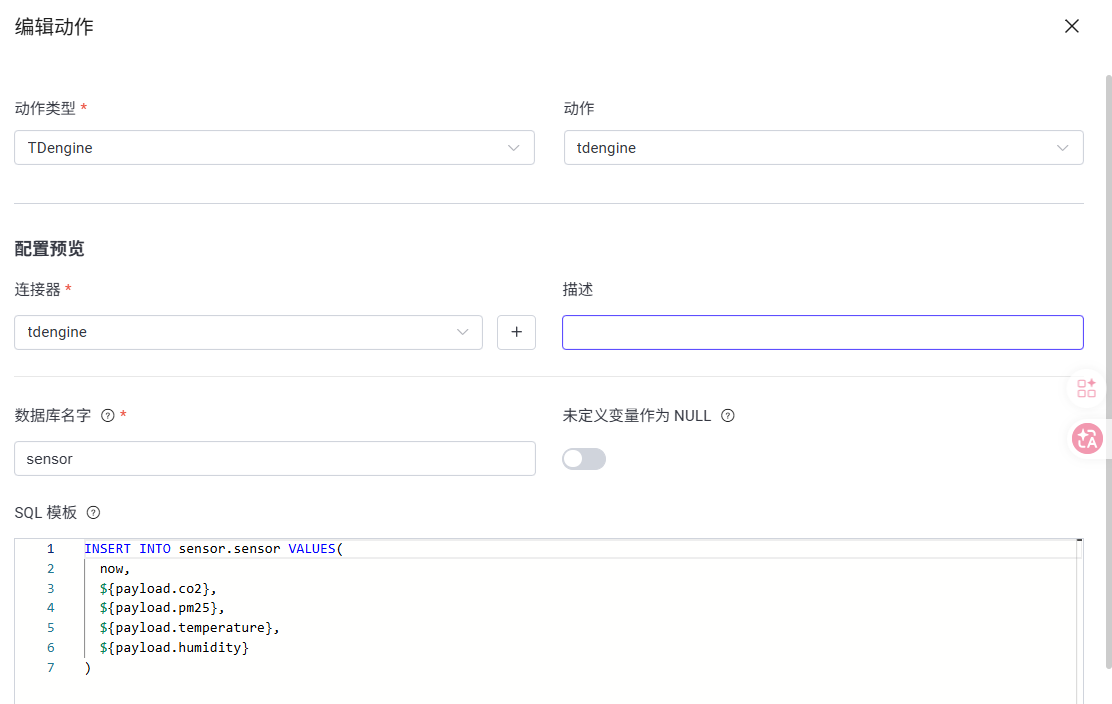This screenshot has height=704, width=1112.
Task: Open the 动作 tdengine dropdown
Action: pyautogui.click(x=823, y=147)
